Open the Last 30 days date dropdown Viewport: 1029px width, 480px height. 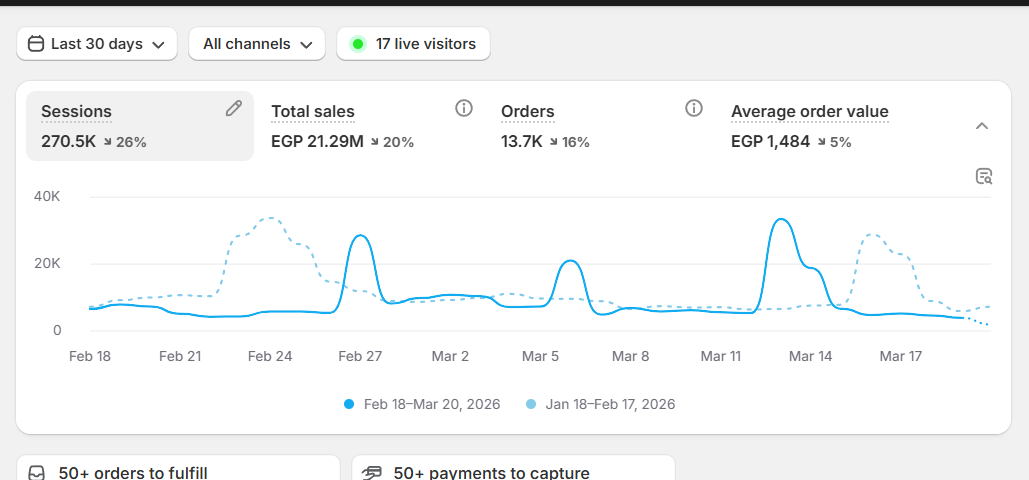pyautogui.click(x=97, y=44)
